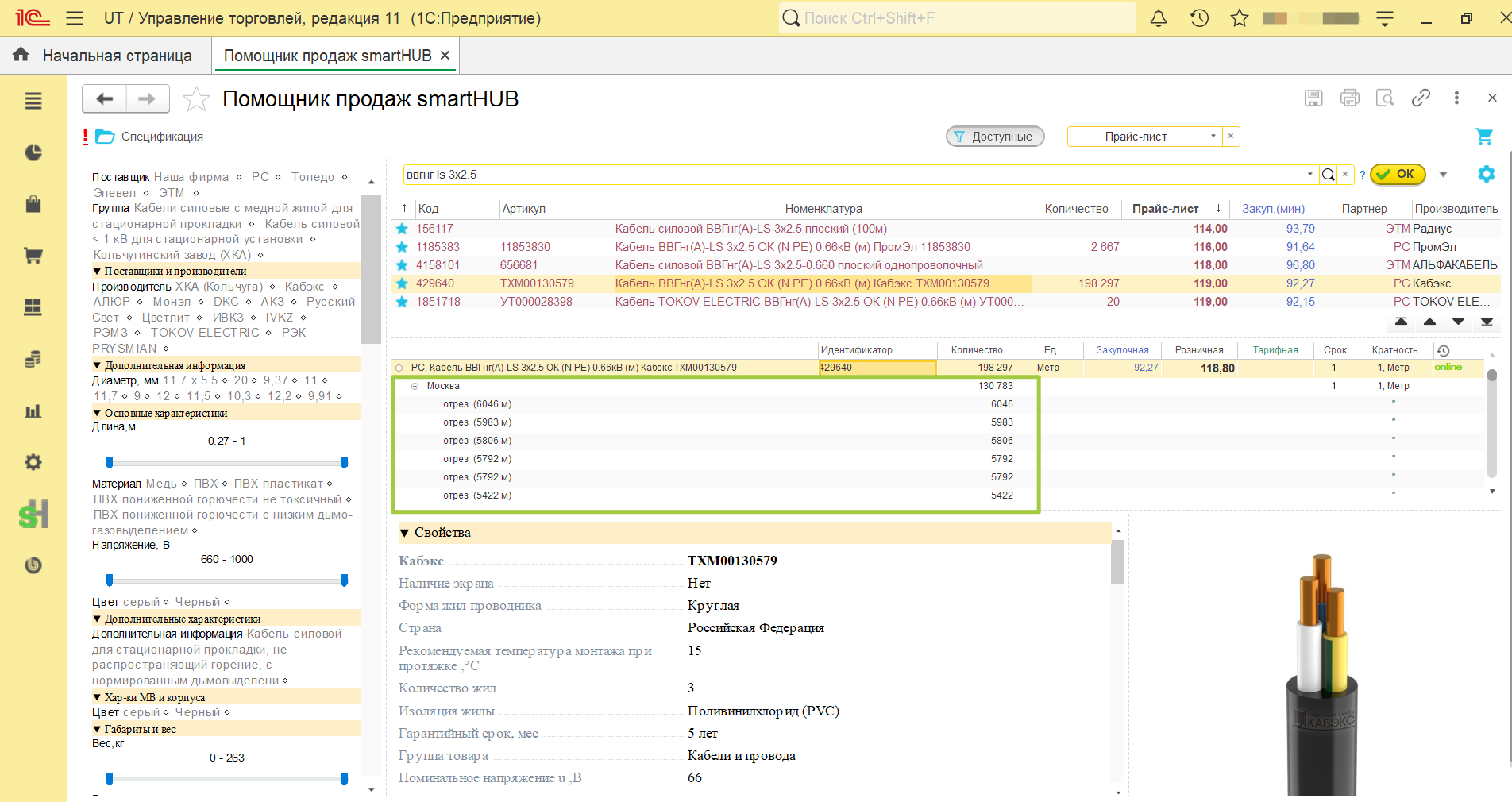
Task: Click the print icon
Action: (x=1349, y=98)
